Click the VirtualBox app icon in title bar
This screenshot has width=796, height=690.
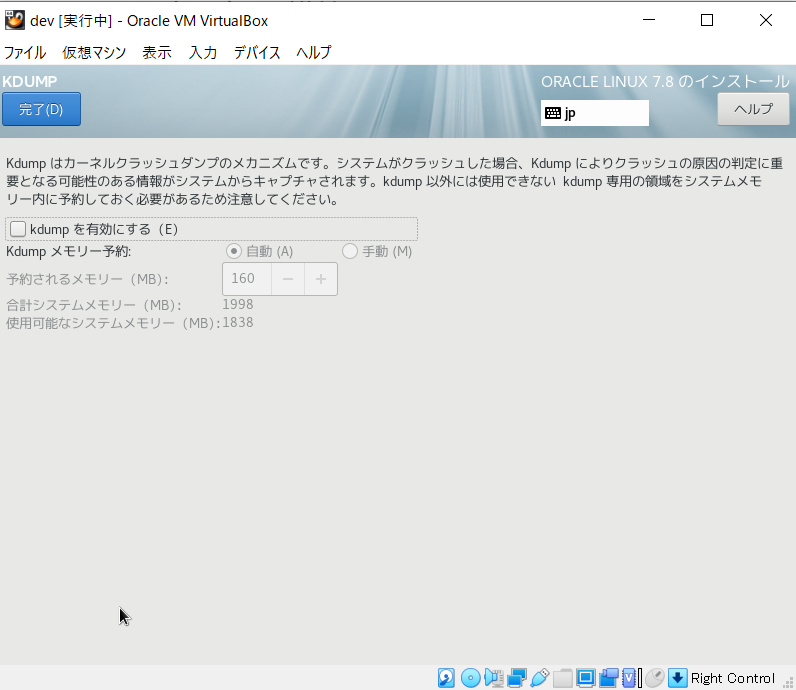tap(15, 20)
